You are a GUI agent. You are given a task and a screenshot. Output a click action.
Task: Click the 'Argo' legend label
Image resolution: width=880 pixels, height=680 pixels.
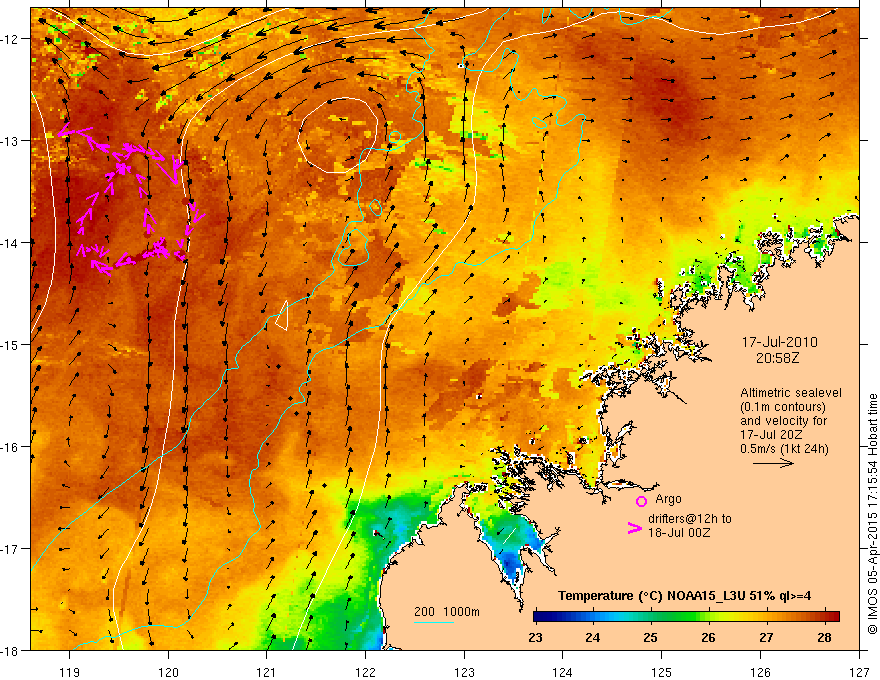click(668, 499)
